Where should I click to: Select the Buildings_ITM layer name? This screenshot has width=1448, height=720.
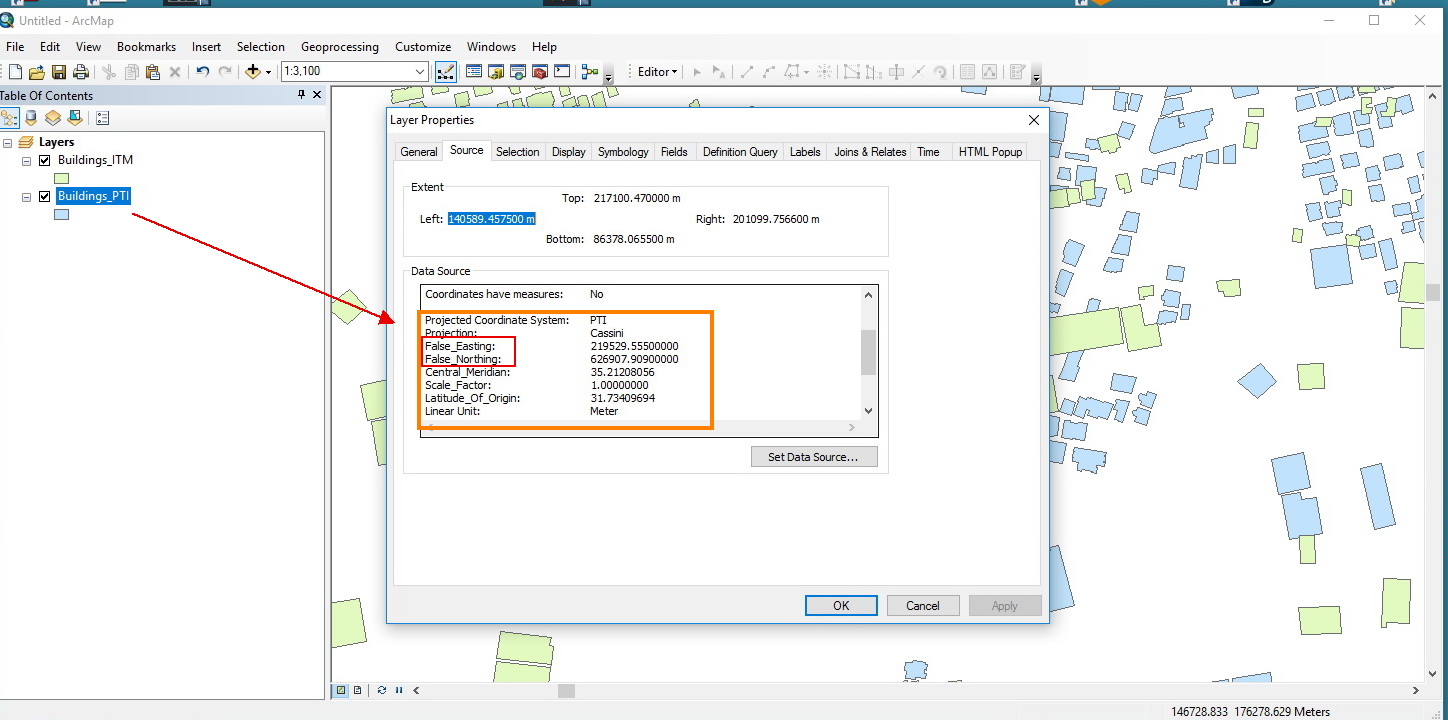[95, 160]
